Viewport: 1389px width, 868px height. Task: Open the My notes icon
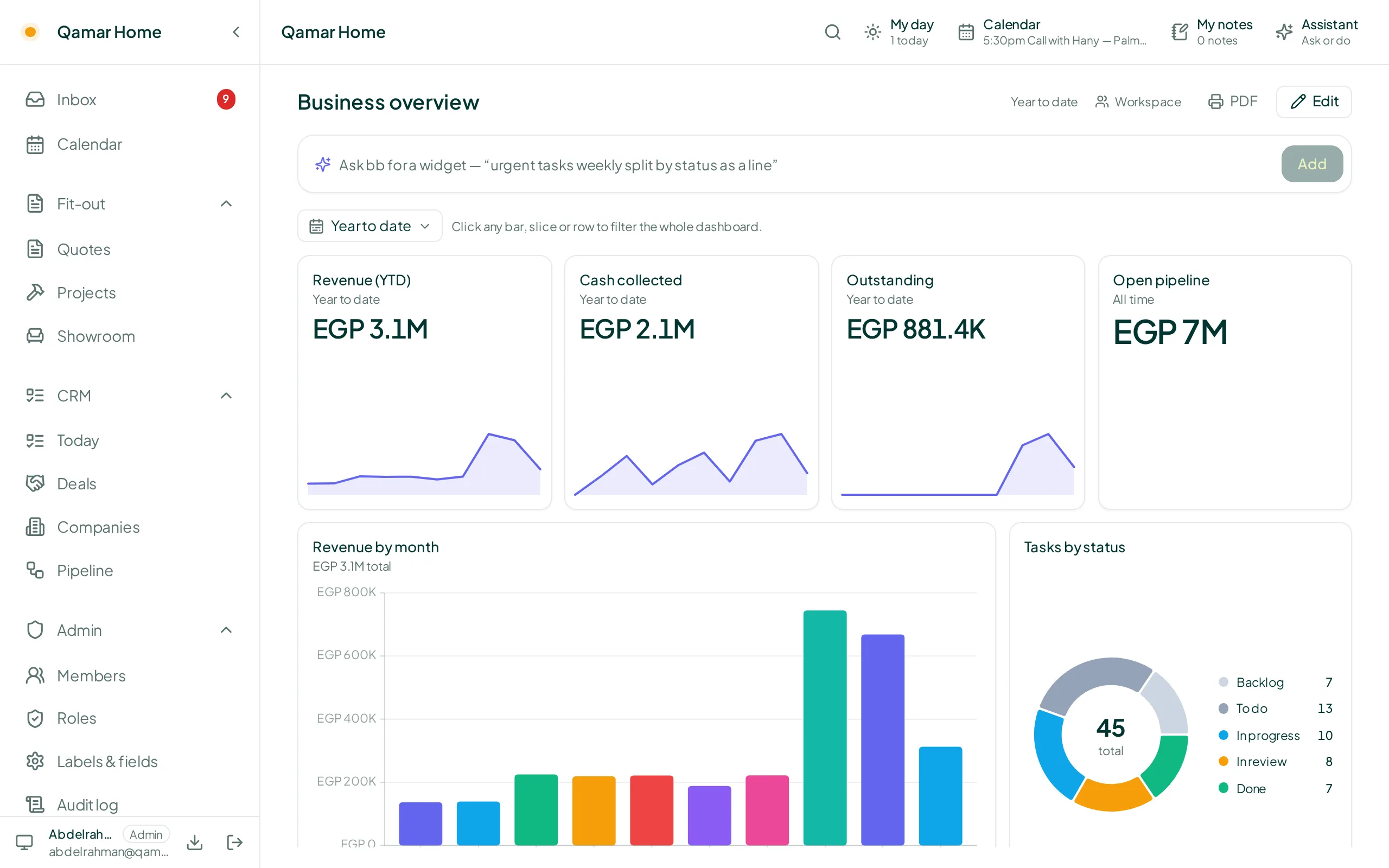click(1180, 32)
